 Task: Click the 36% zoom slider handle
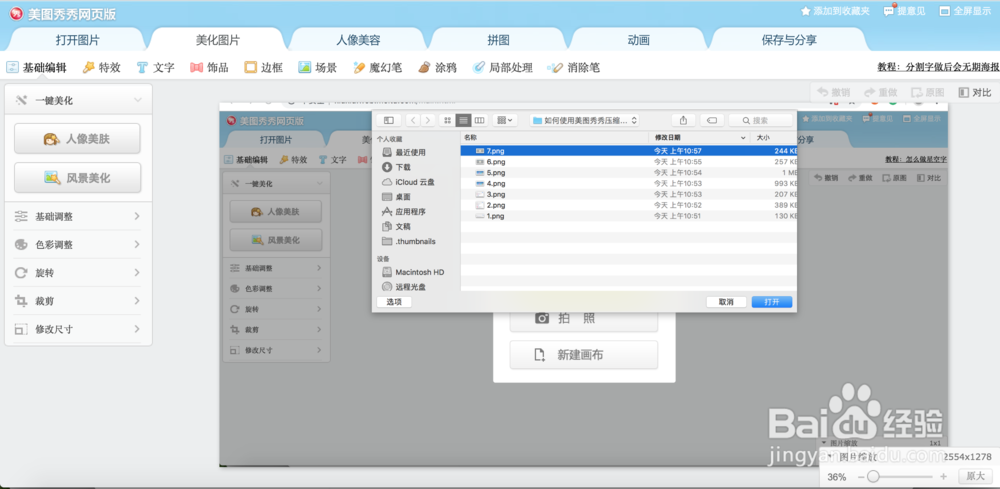[873, 476]
